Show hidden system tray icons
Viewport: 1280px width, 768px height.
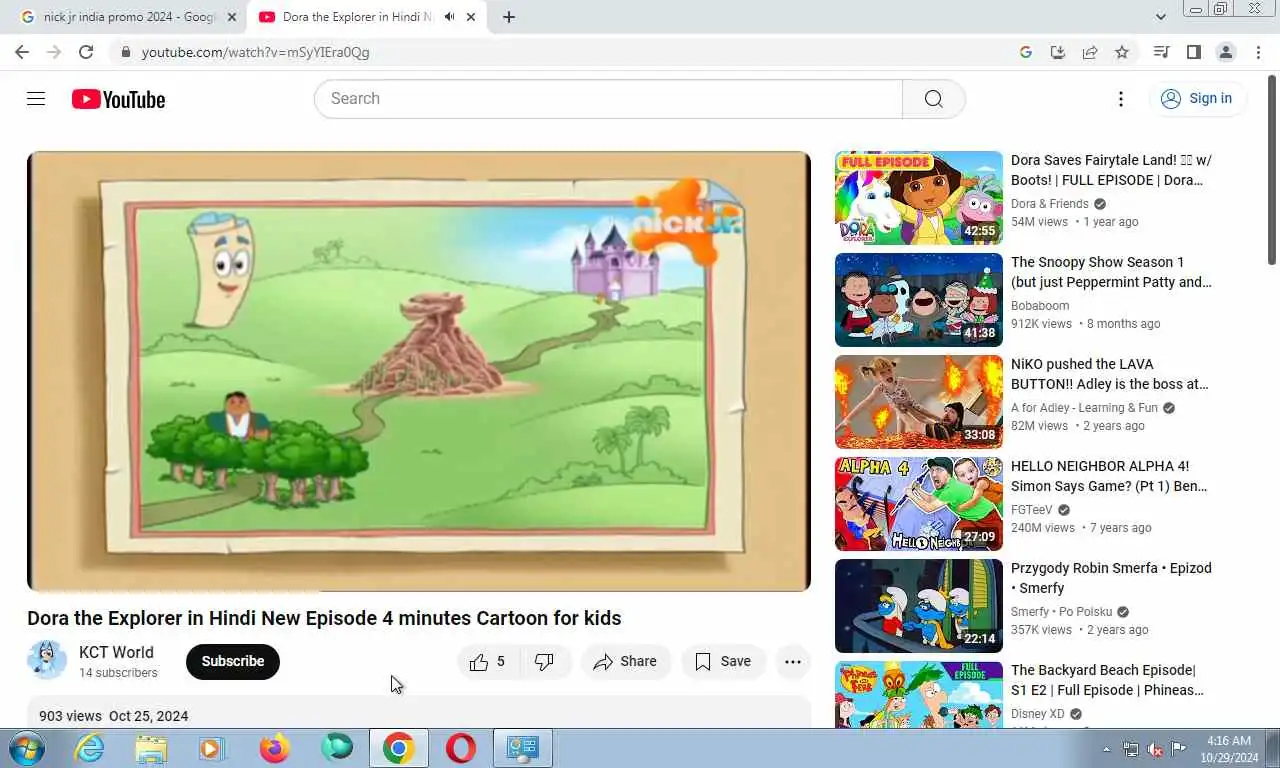point(1106,749)
